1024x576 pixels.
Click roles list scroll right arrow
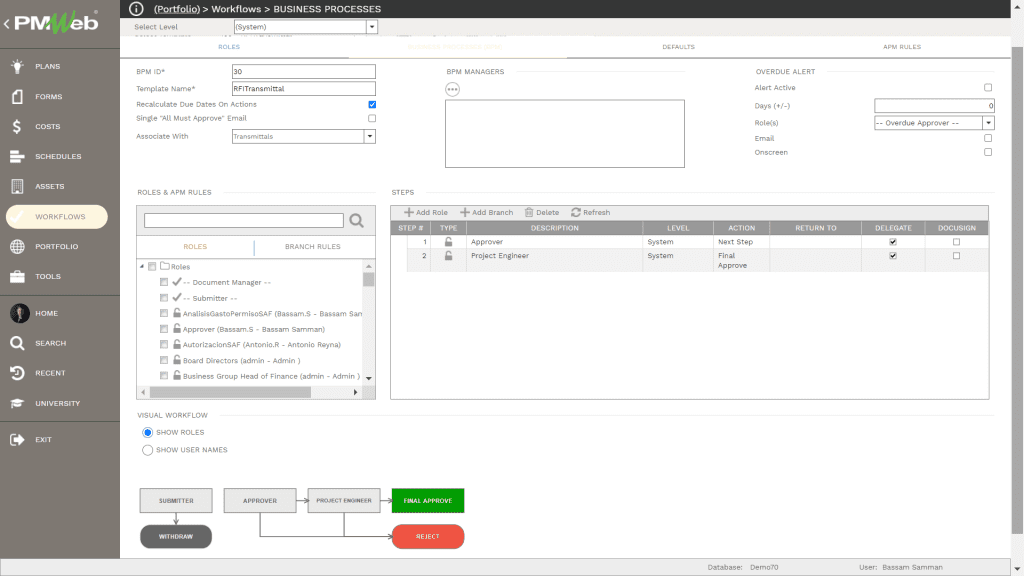355,392
